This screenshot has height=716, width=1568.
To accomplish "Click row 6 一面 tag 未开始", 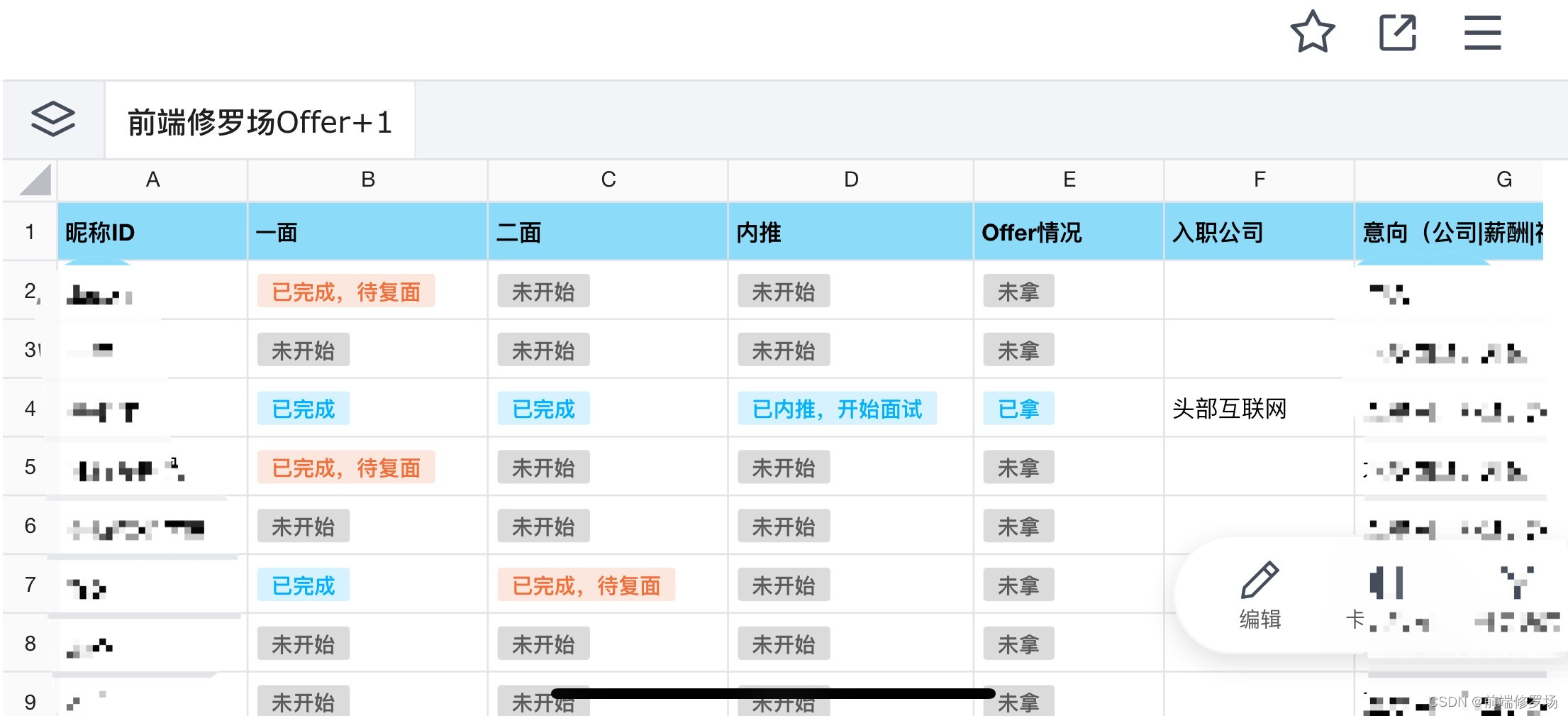I will (x=303, y=527).
